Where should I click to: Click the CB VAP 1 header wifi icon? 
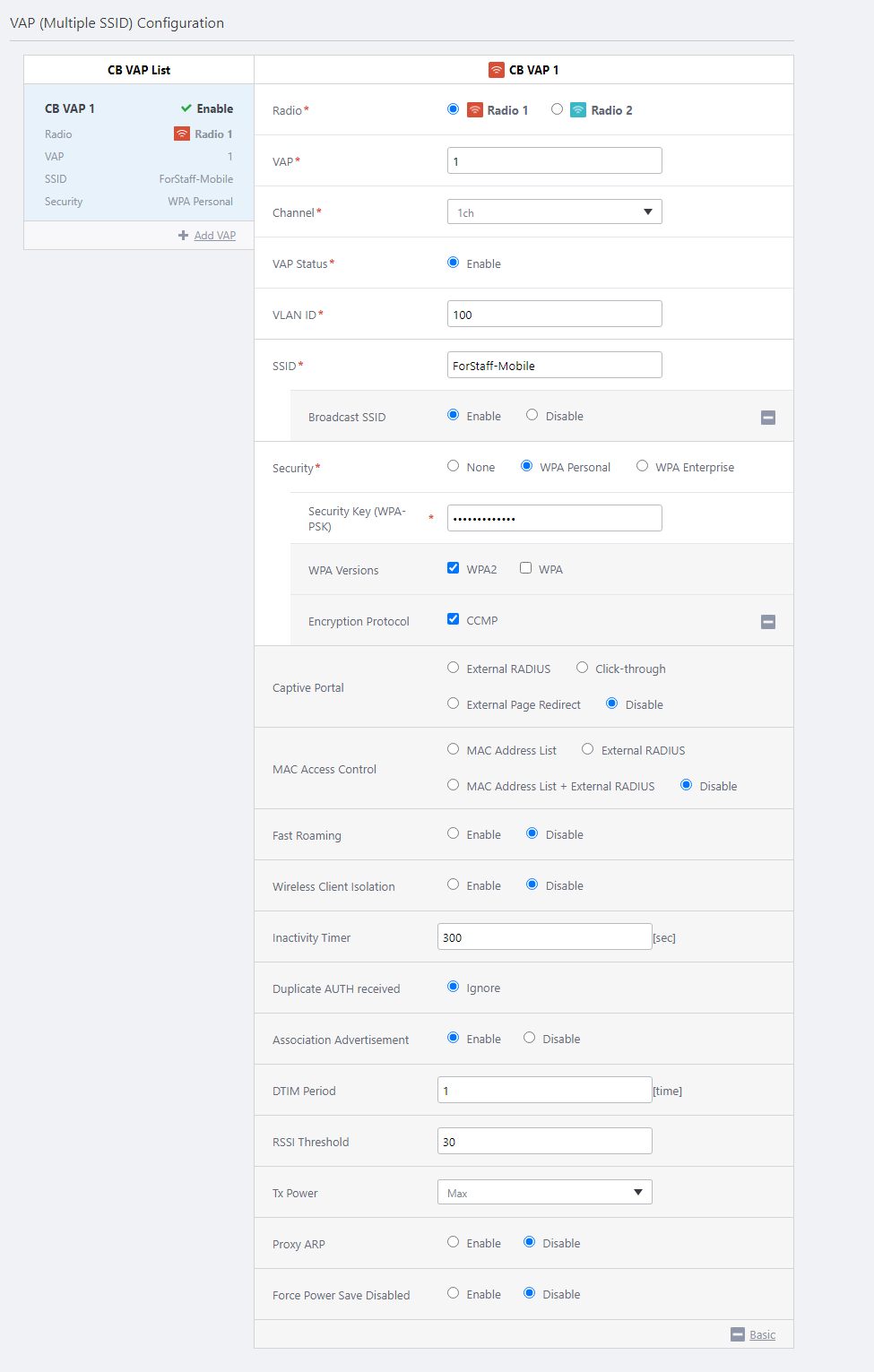(x=497, y=70)
